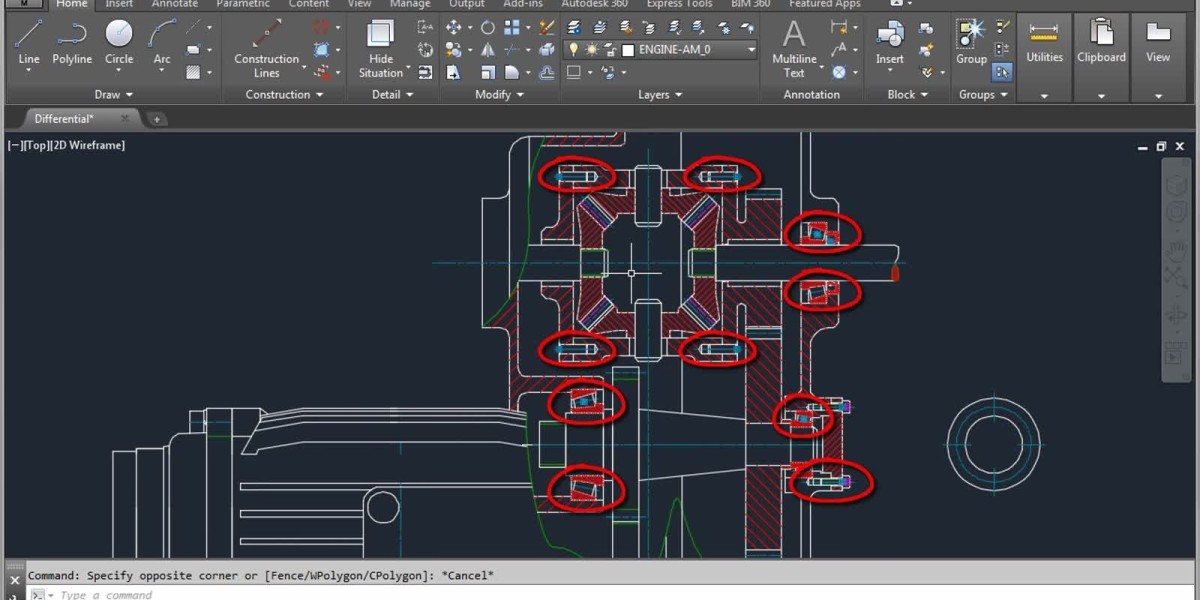
Task: Select the Polyline tool
Action: 72,43
